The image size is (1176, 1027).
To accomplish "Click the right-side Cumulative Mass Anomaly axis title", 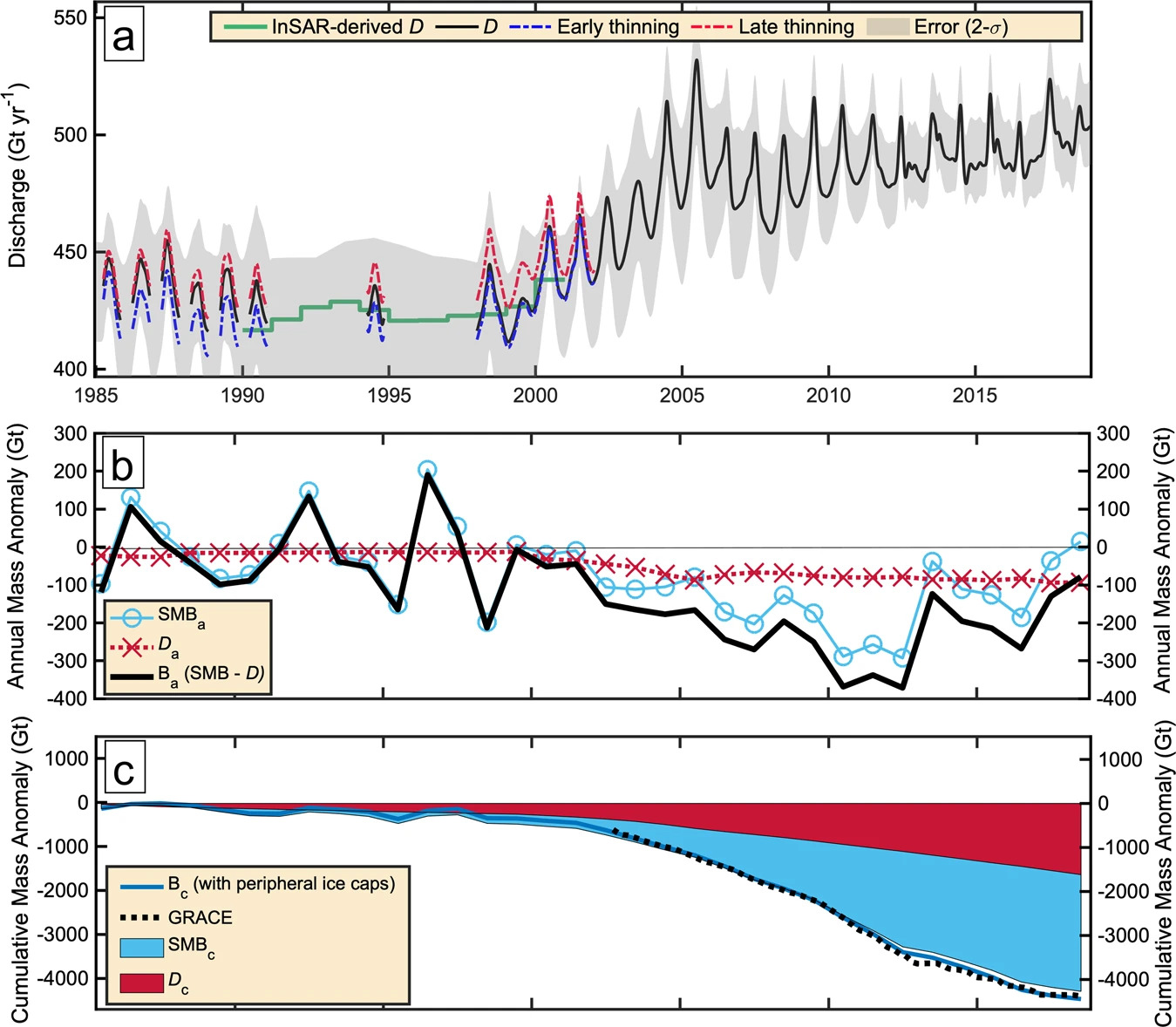I will [x=1162, y=872].
